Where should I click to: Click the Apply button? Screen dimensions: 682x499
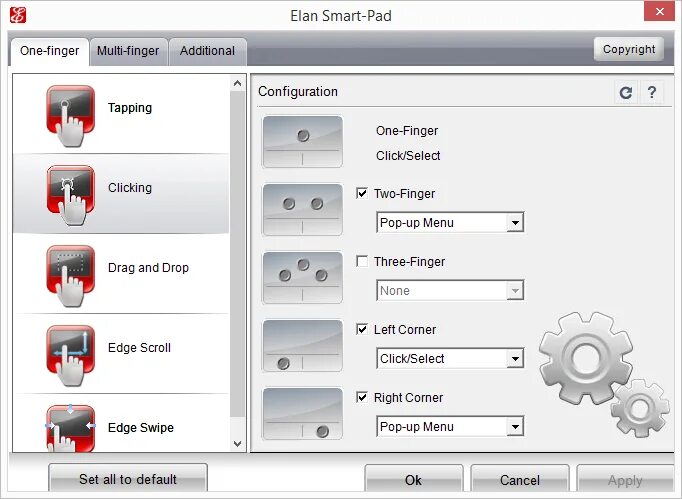point(625,480)
